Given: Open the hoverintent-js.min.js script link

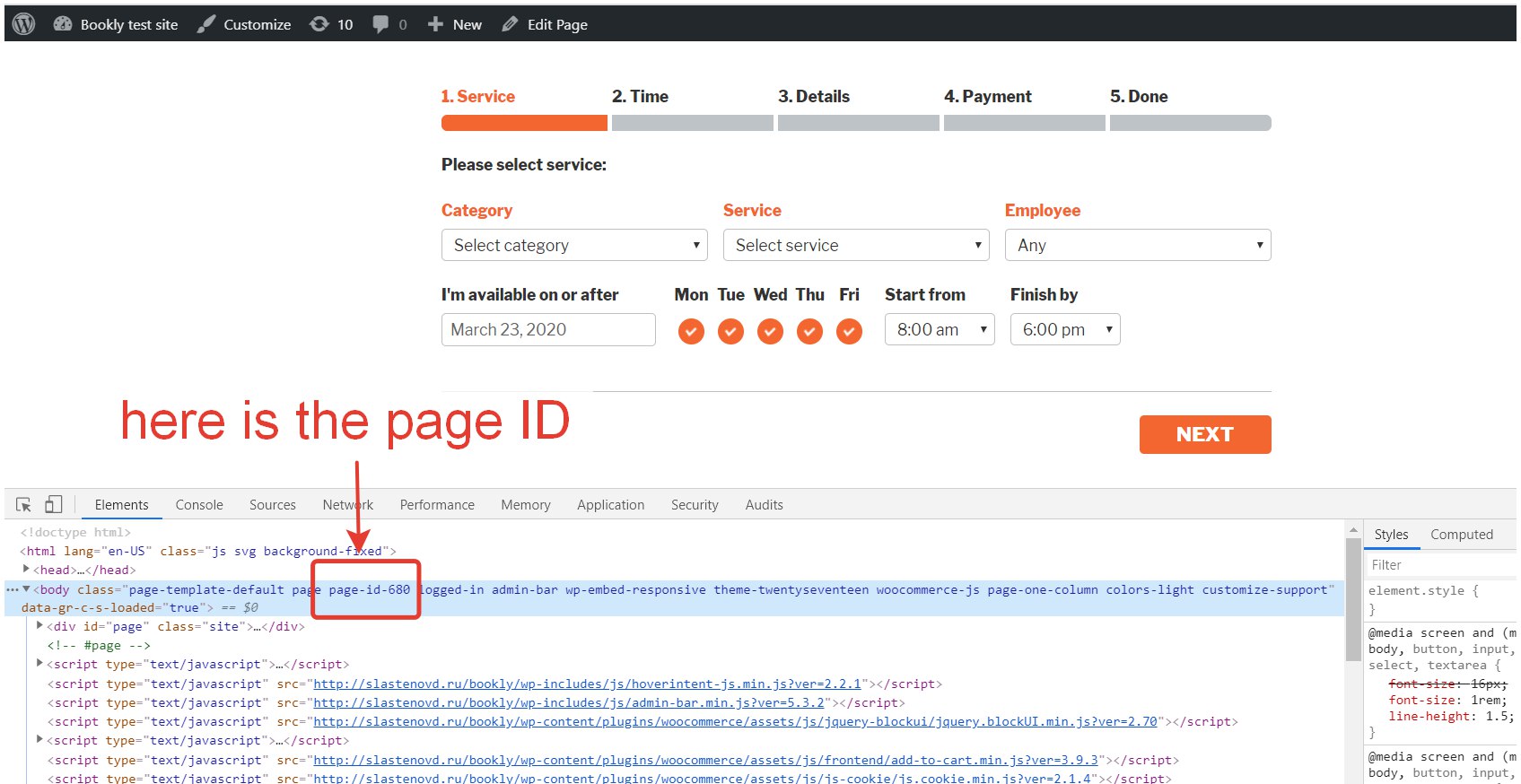Looking at the screenshot, I should (587, 684).
